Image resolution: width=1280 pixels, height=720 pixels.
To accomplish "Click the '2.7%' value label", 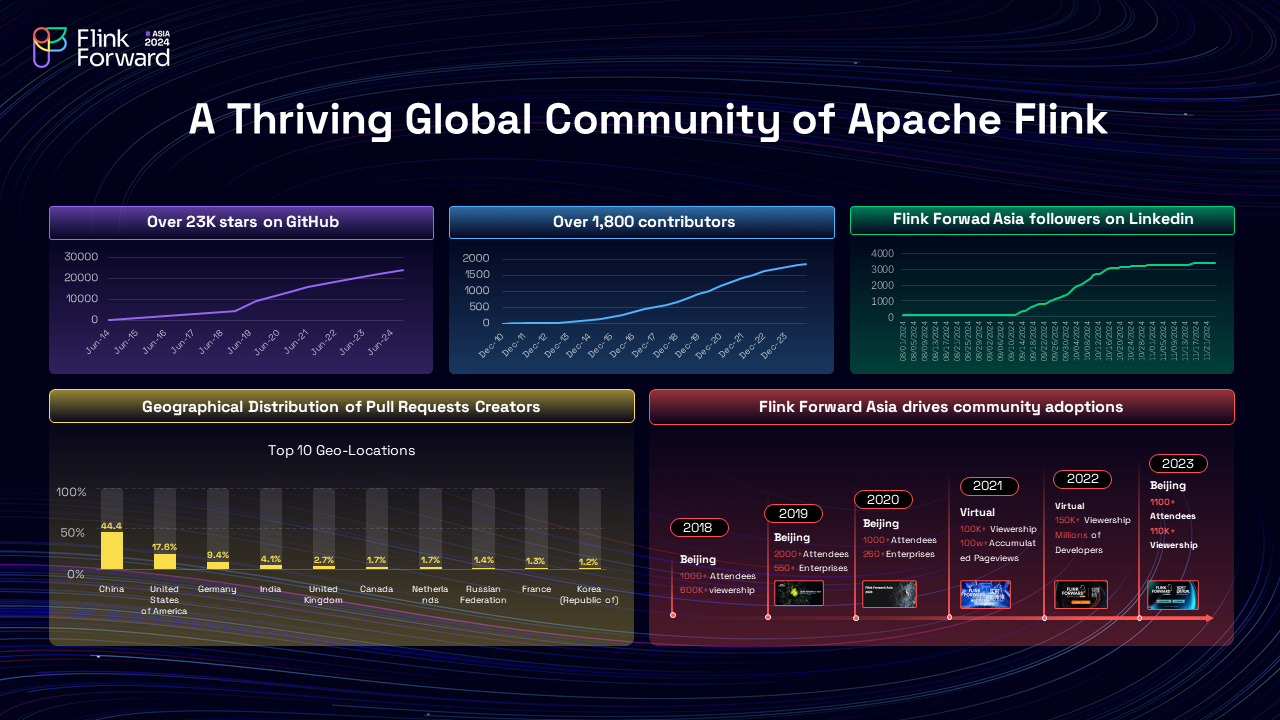I will (x=324, y=560).
